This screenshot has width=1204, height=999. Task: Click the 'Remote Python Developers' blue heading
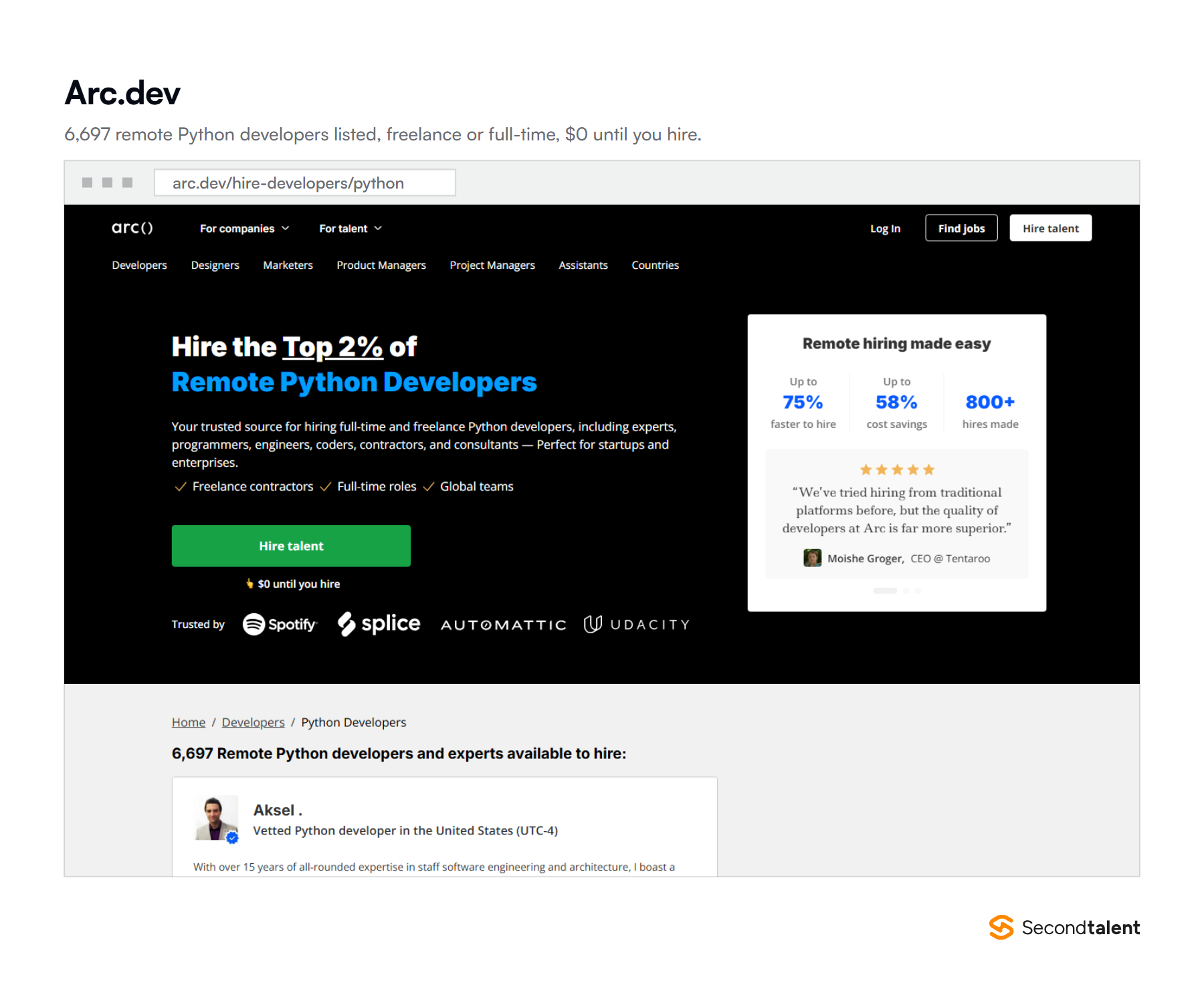point(354,382)
